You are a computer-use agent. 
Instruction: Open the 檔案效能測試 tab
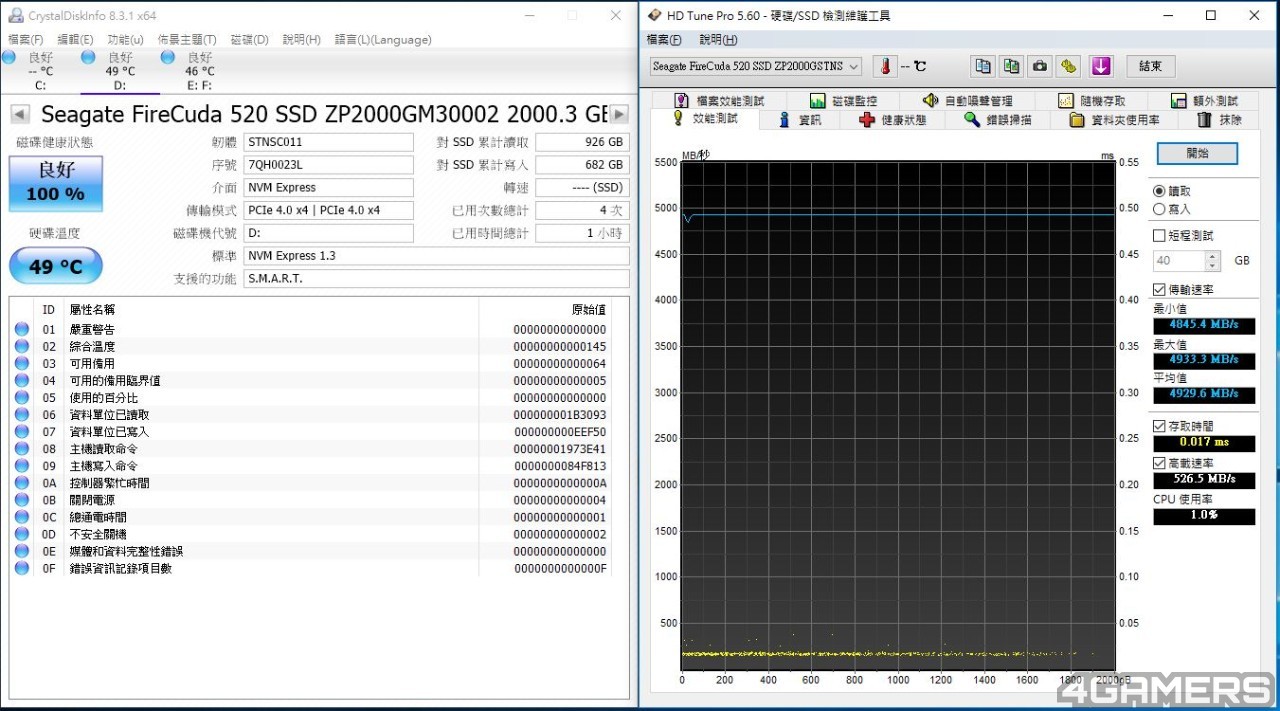720,101
